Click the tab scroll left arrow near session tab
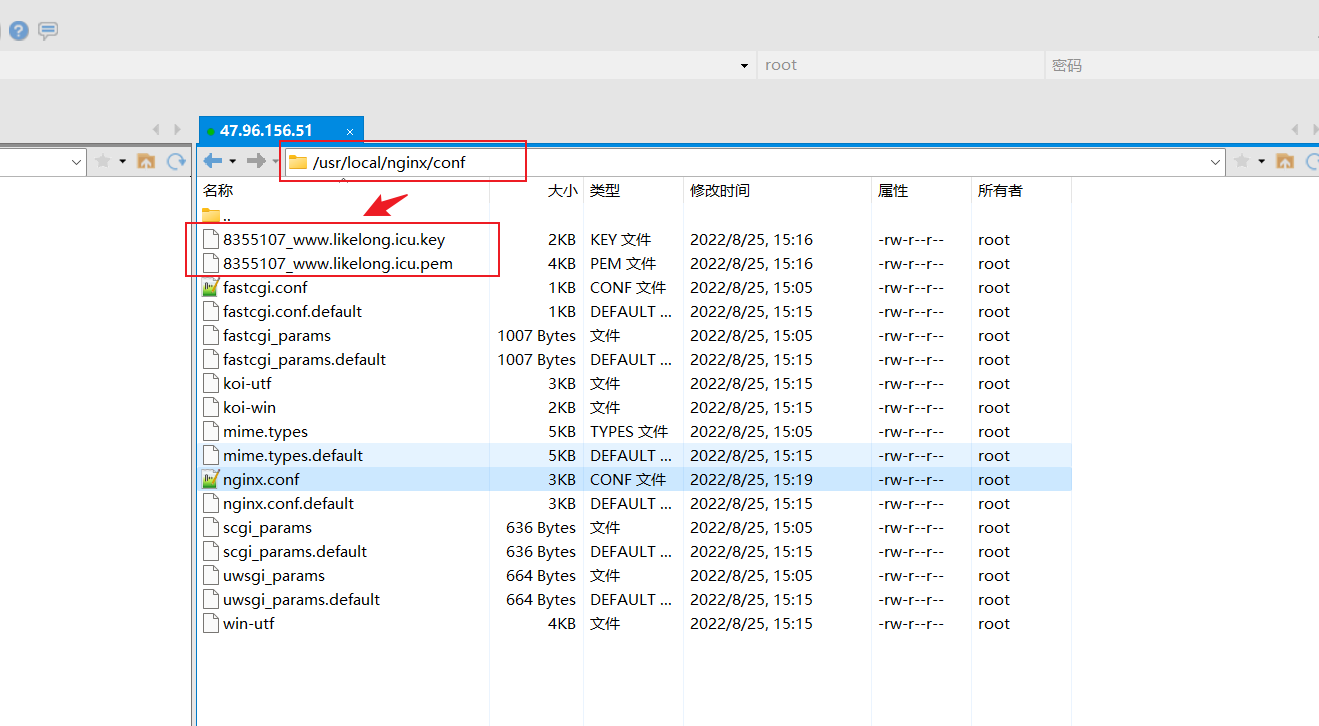The height and width of the screenshot is (726, 1319). click(156, 130)
